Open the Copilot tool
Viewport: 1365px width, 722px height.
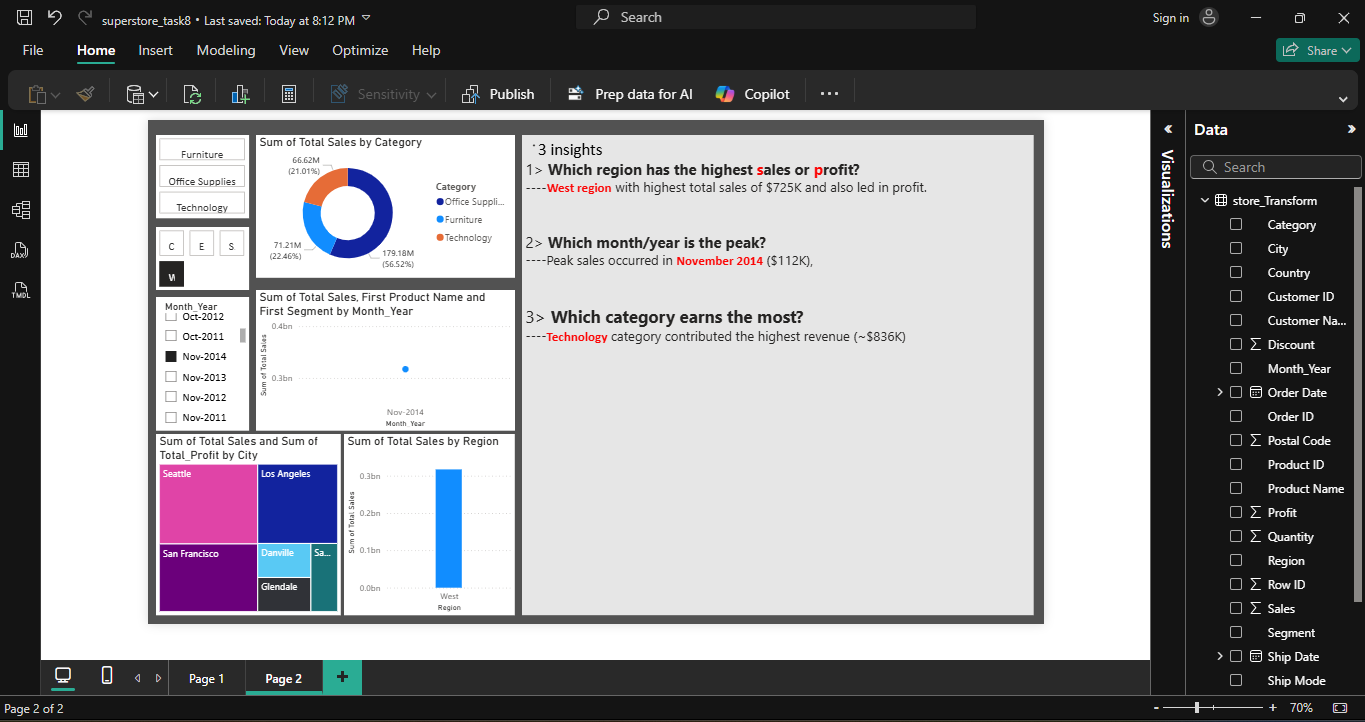753,94
